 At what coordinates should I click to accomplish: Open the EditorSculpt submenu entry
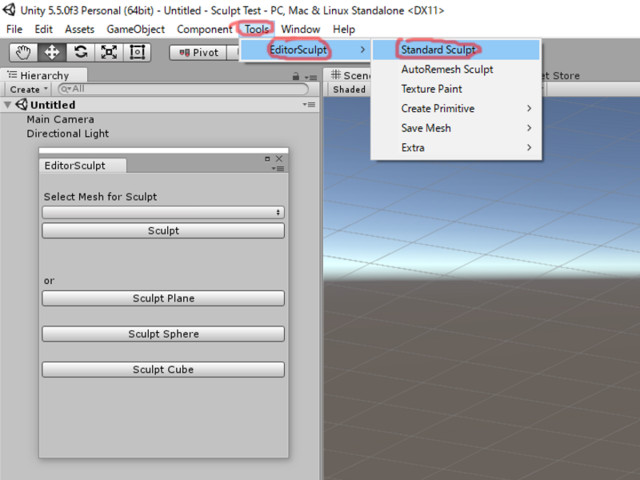pyautogui.click(x=305, y=50)
